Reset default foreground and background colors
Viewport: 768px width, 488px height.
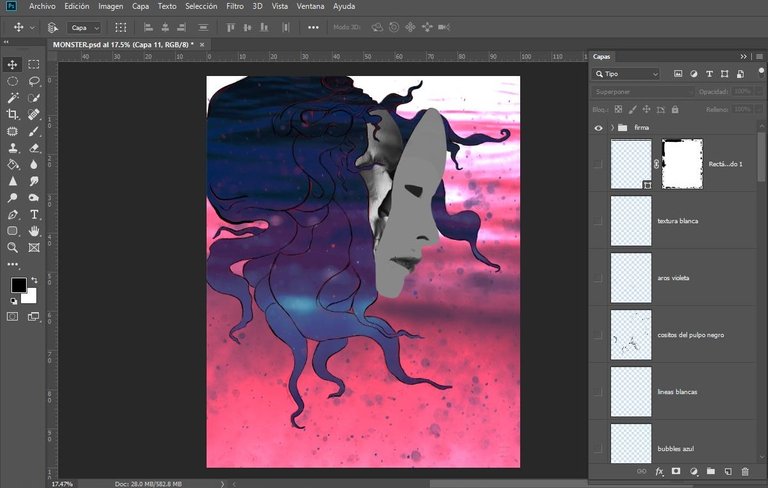tap(14, 301)
